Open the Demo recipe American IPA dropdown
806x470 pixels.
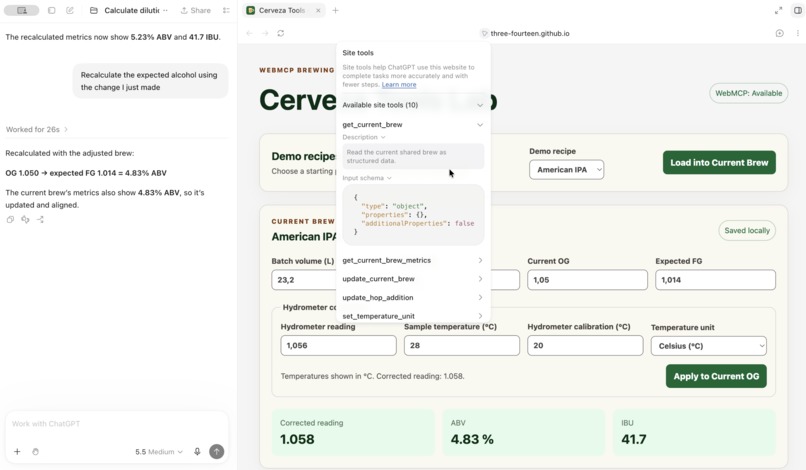coord(566,170)
